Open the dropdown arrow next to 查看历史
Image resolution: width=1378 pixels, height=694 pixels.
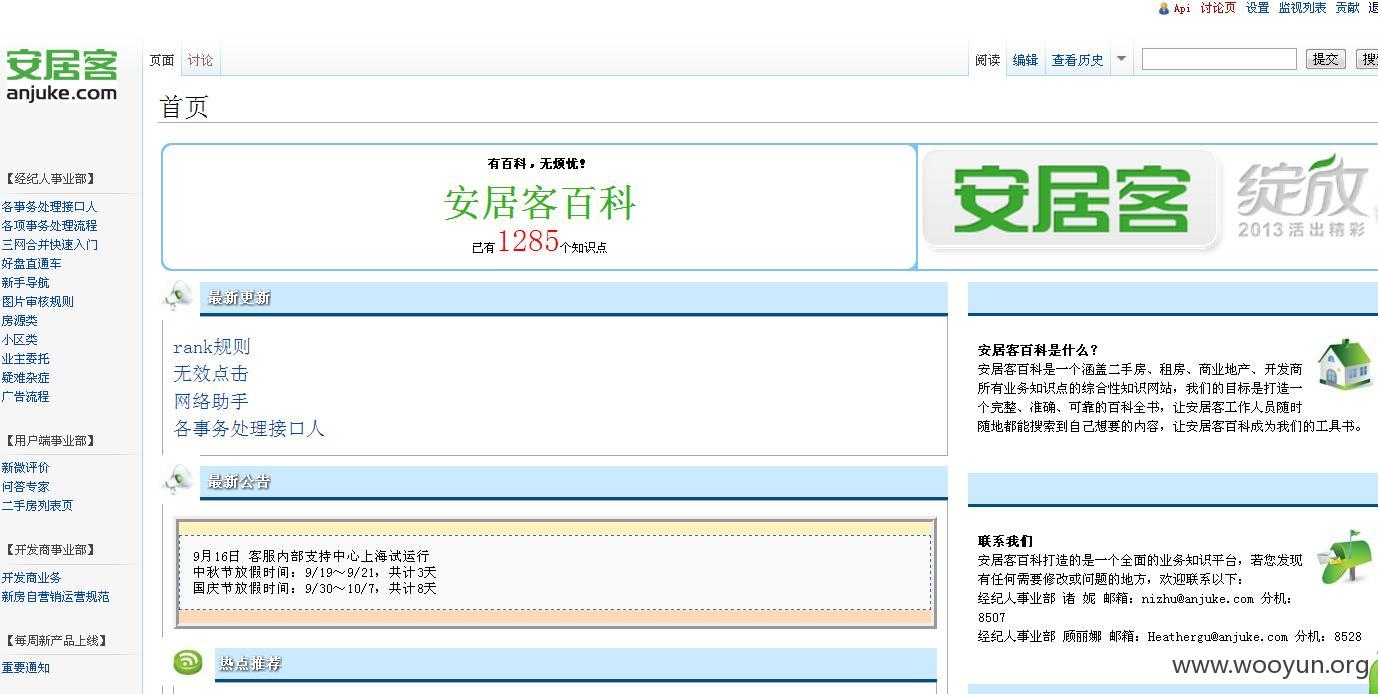(x=1121, y=59)
